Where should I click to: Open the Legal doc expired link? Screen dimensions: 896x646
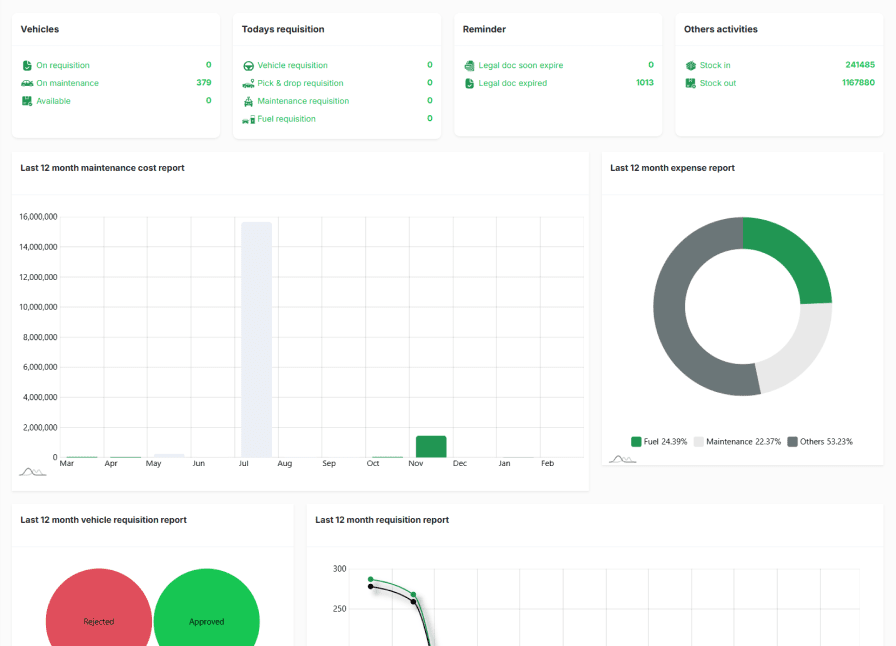click(x=512, y=84)
